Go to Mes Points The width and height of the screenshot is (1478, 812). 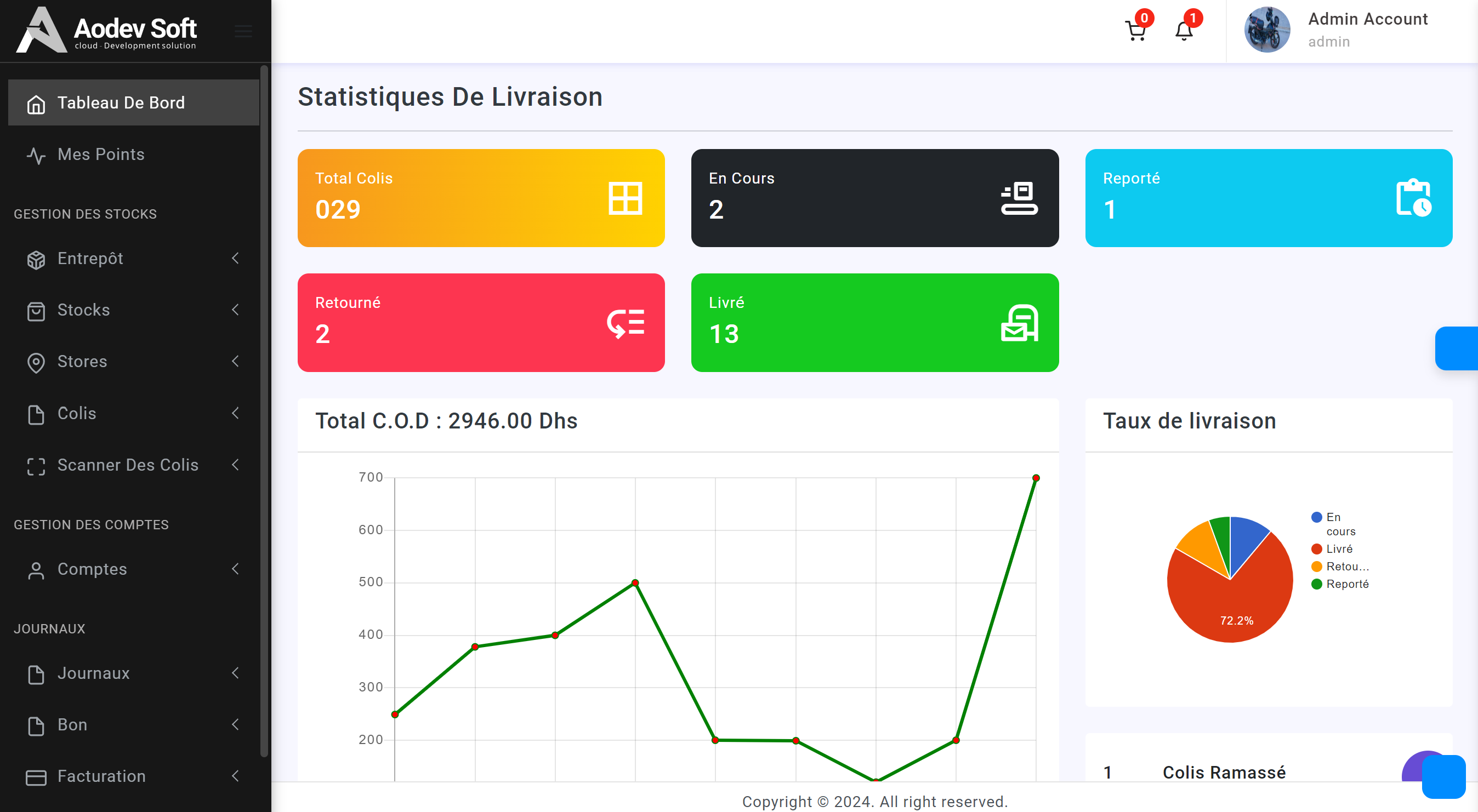coord(101,155)
